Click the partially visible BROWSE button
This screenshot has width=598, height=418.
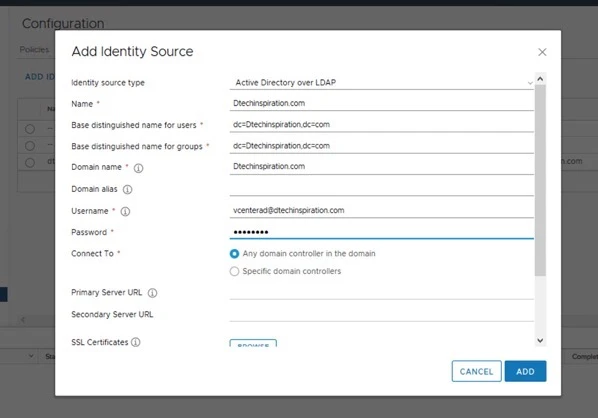pos(253,343)
